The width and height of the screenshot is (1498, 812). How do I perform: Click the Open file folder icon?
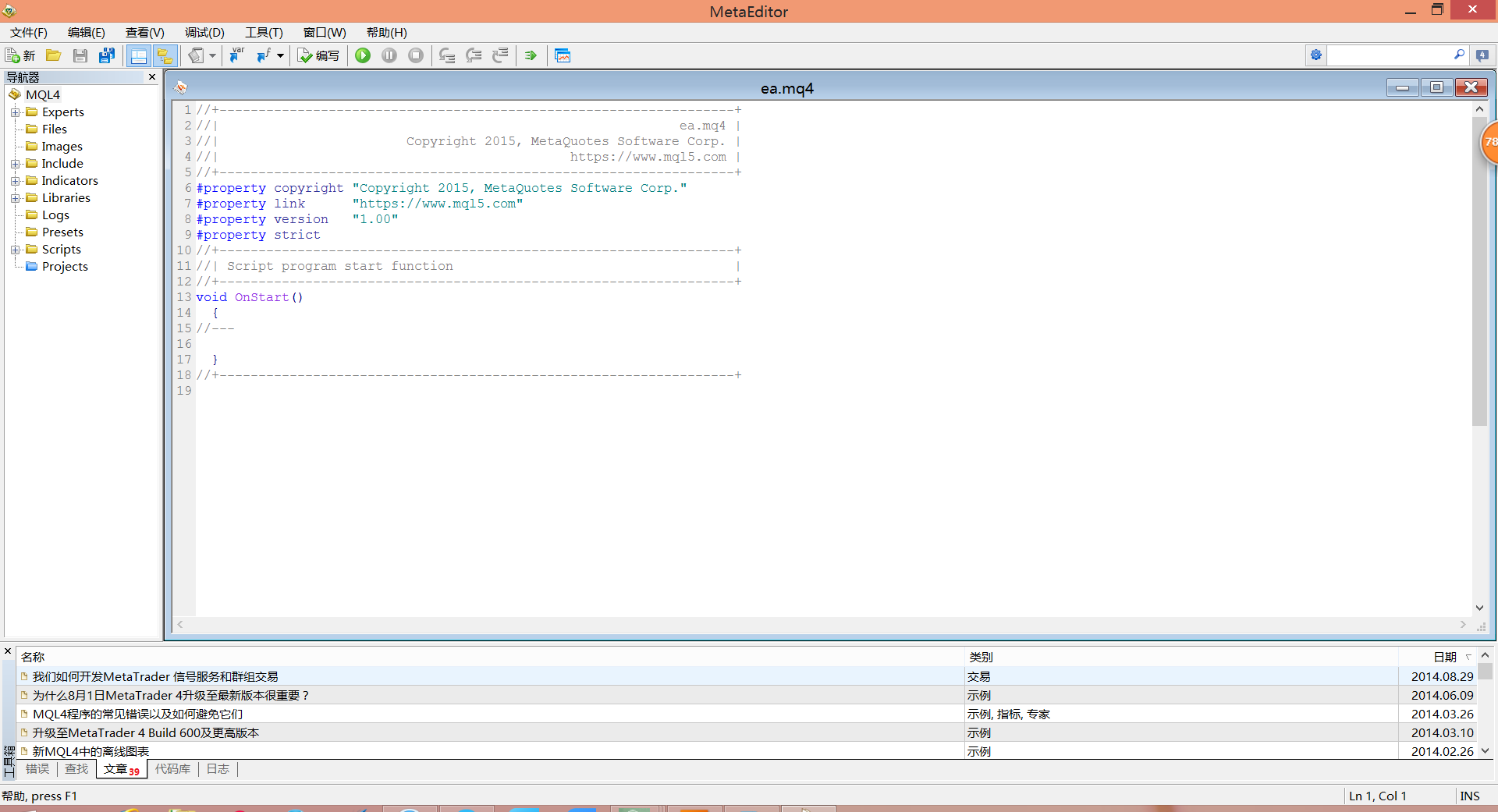(53, 55)
